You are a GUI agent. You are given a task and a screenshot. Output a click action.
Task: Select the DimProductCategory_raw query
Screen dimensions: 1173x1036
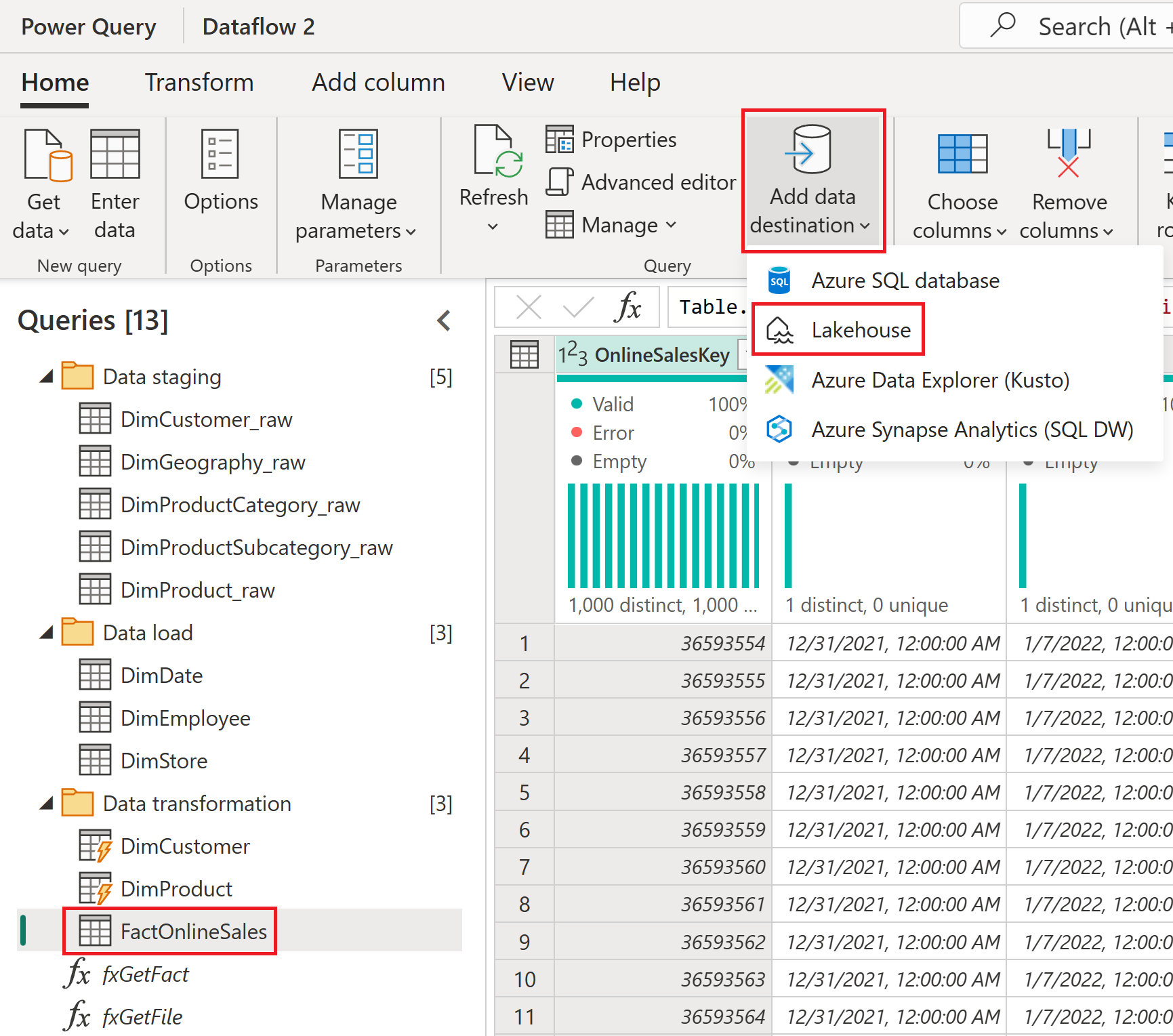240,505
